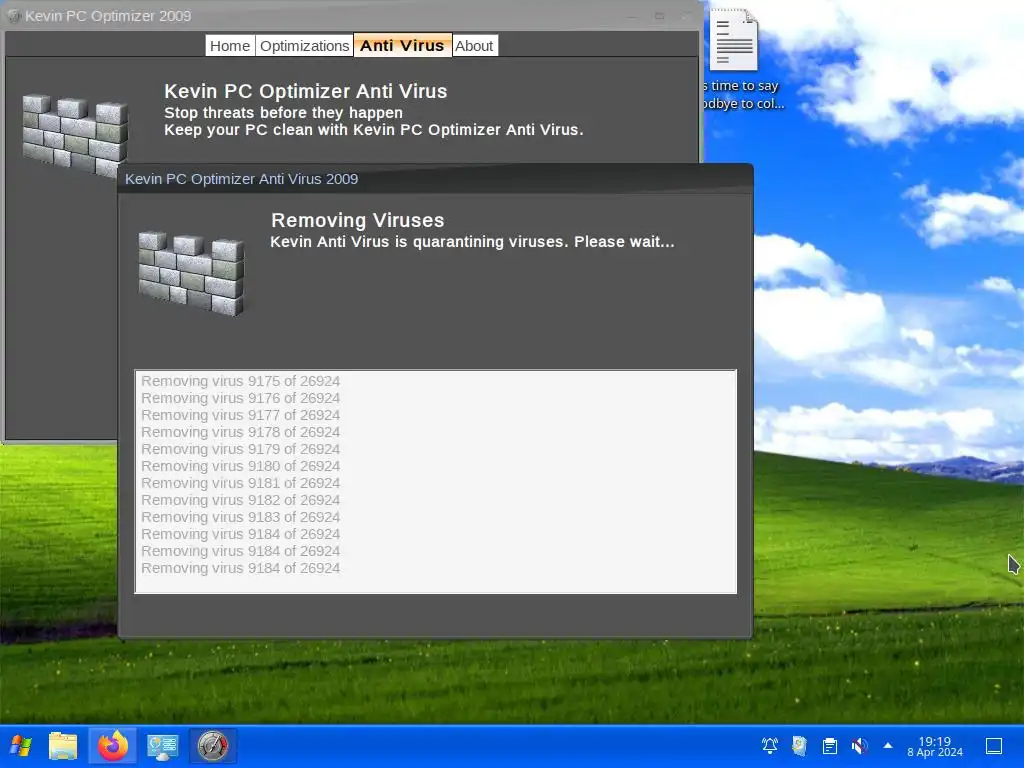The image size is (1024, 768).
Task: Select log line 'Removing virus 9182 of 26924'
Action: 240,500
